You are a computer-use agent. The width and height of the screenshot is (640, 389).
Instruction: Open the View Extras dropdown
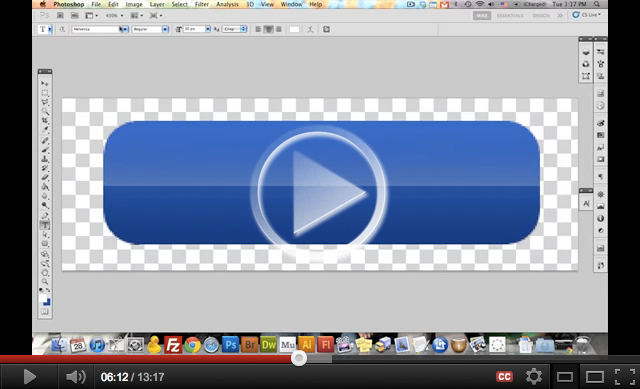pyautogui.click(x=91, y=16)
